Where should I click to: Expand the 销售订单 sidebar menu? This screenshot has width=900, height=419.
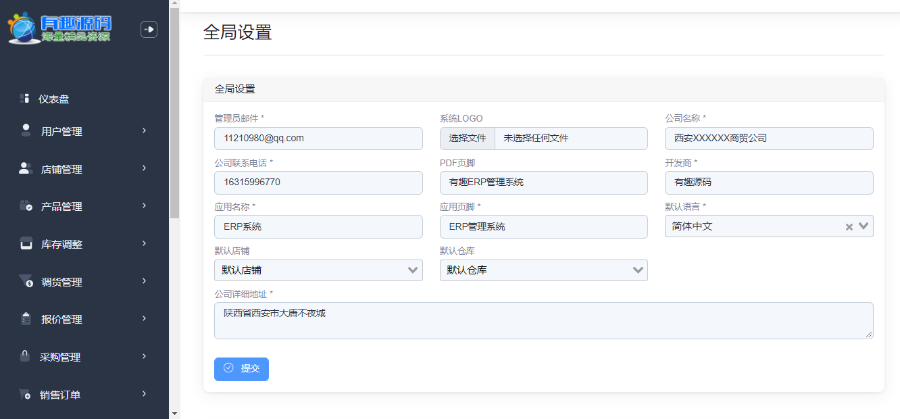click(144, 394)
